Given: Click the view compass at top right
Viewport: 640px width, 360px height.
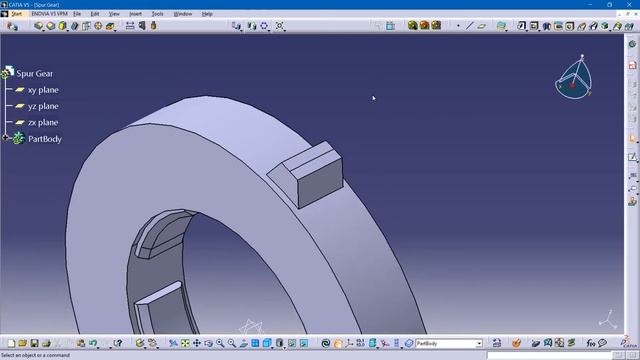Looking at the screenshot, I should coord(573,78).
